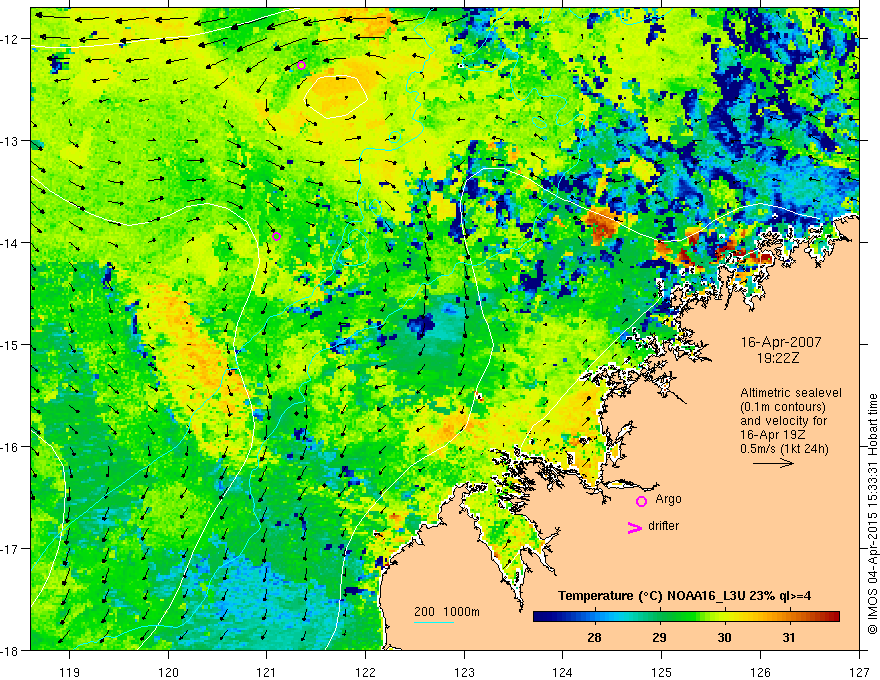The width and height of the screenshot is (880, 680).
Task: Click the '0.5m/s (1kt 24h)' label
Action: tap(784, 449)
